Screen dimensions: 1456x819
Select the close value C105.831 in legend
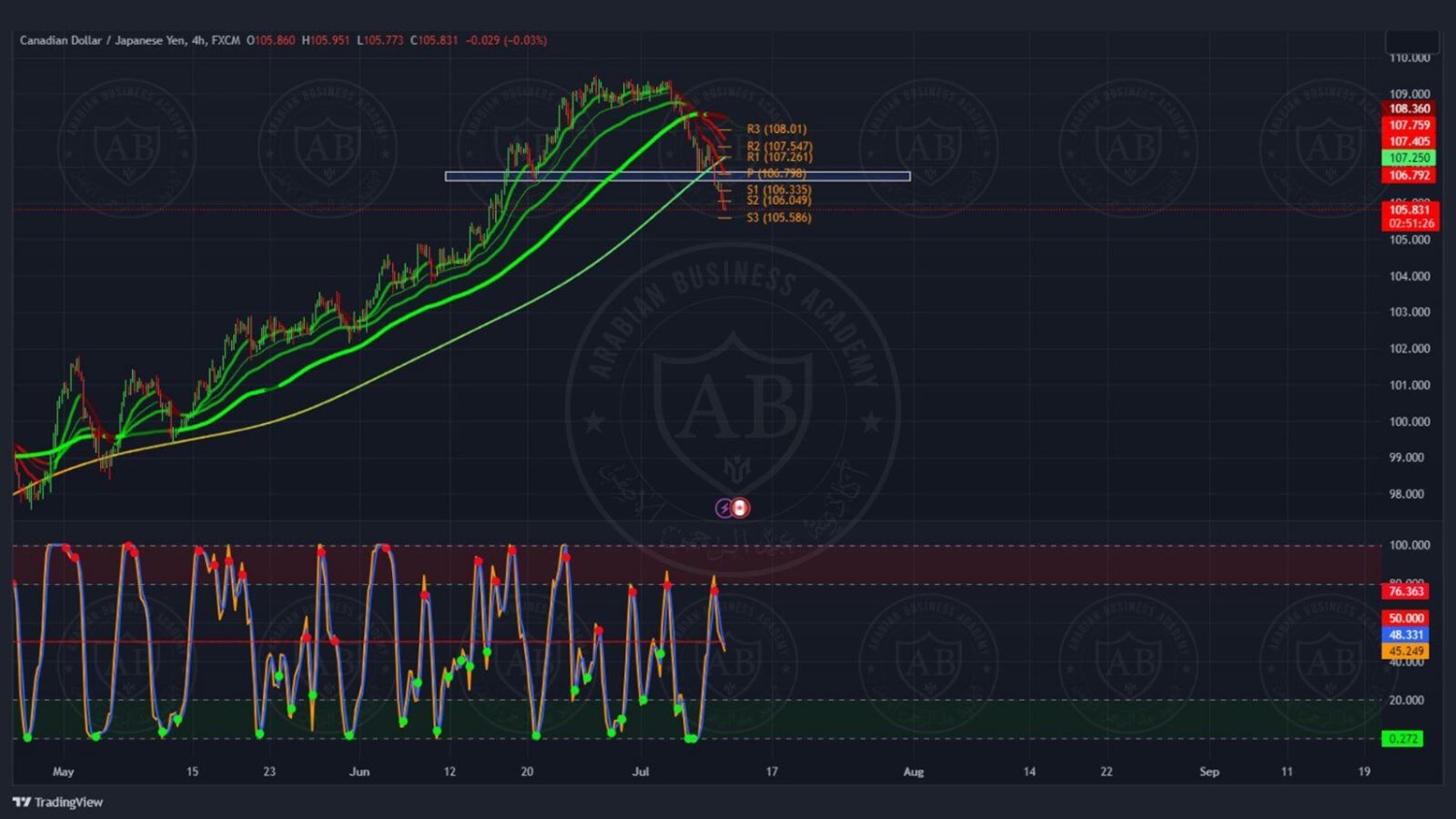click(434, 41)
